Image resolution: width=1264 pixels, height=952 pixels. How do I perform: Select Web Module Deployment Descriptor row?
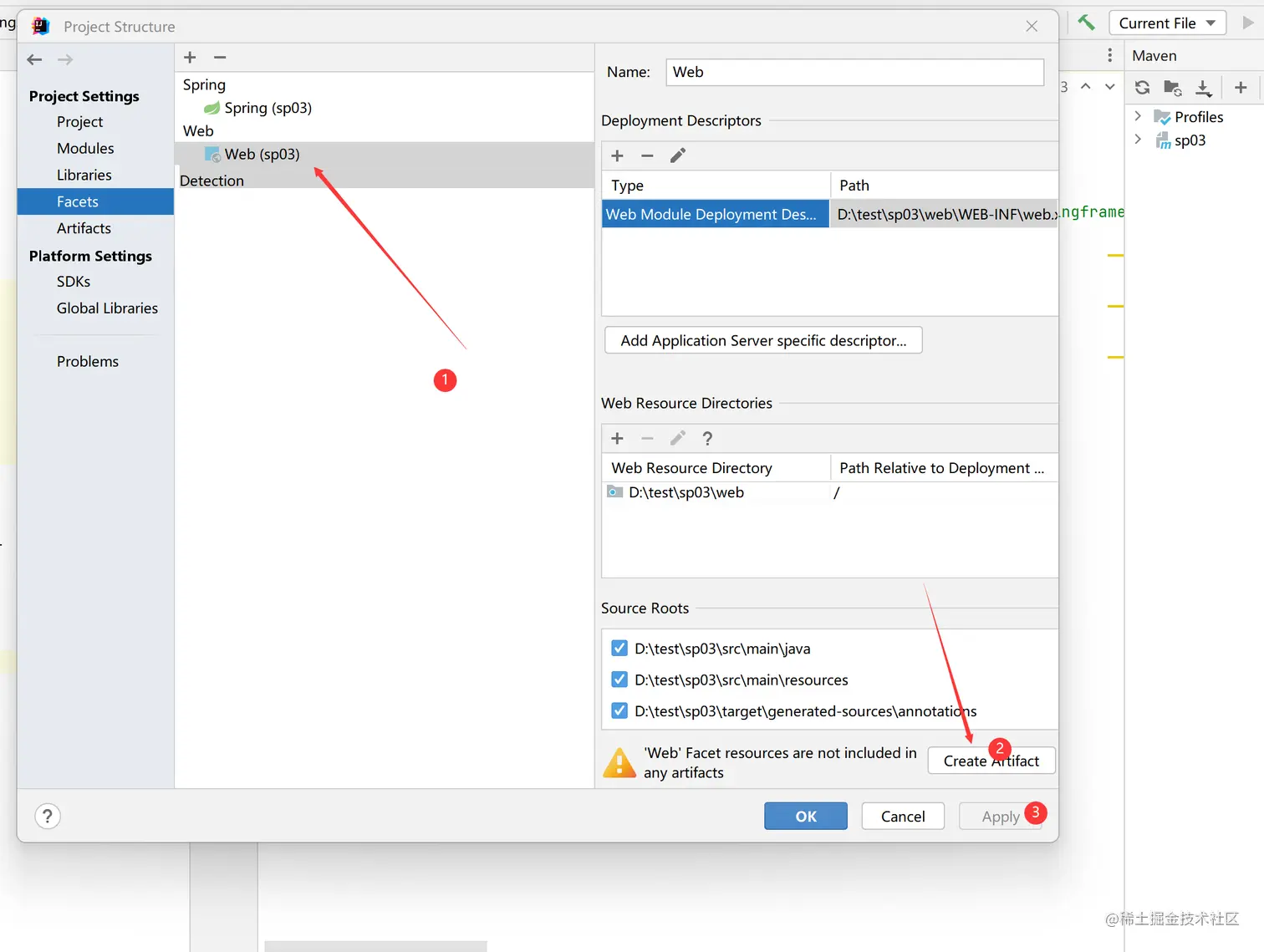[715, 214]
